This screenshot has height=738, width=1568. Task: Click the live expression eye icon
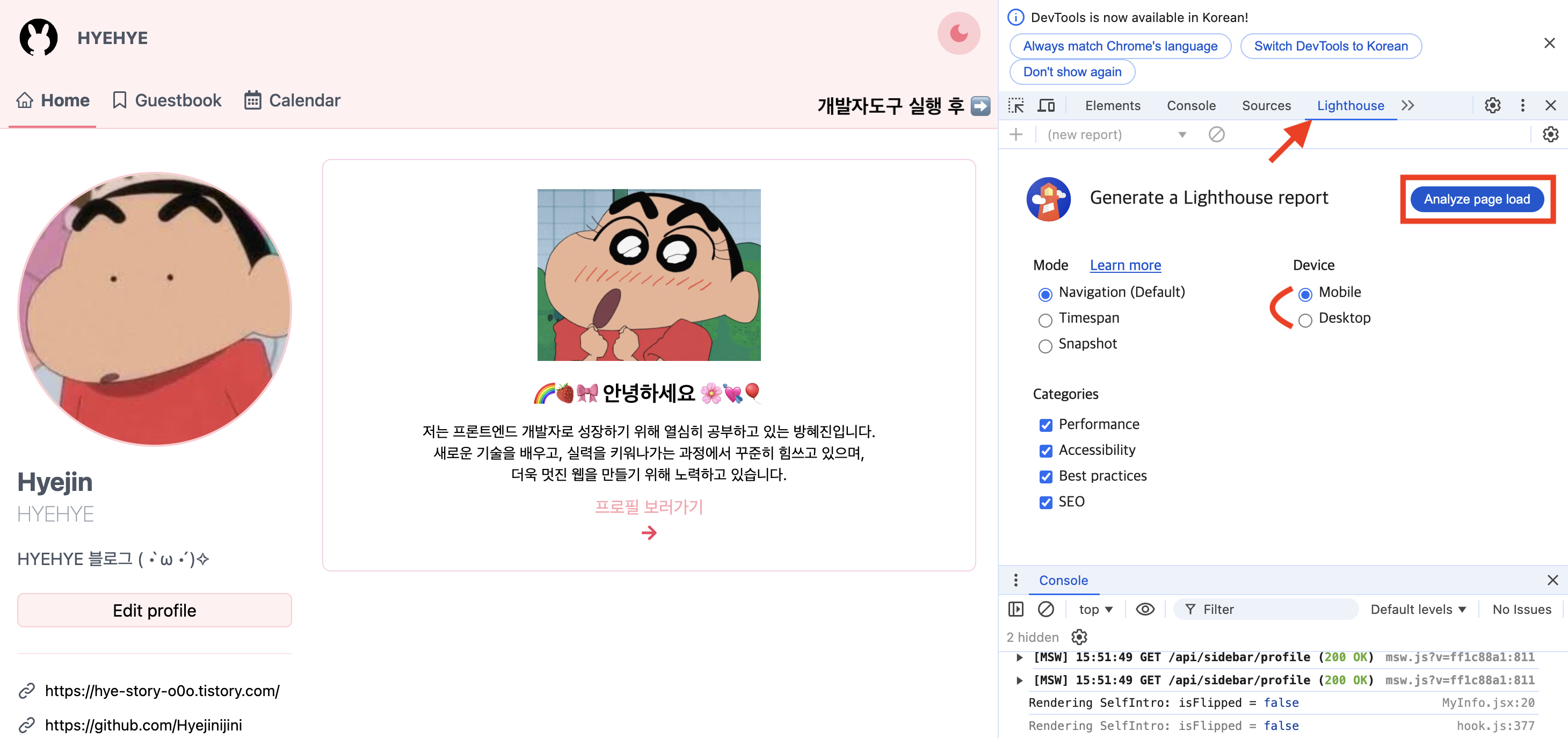click(x=1145, y=609)
